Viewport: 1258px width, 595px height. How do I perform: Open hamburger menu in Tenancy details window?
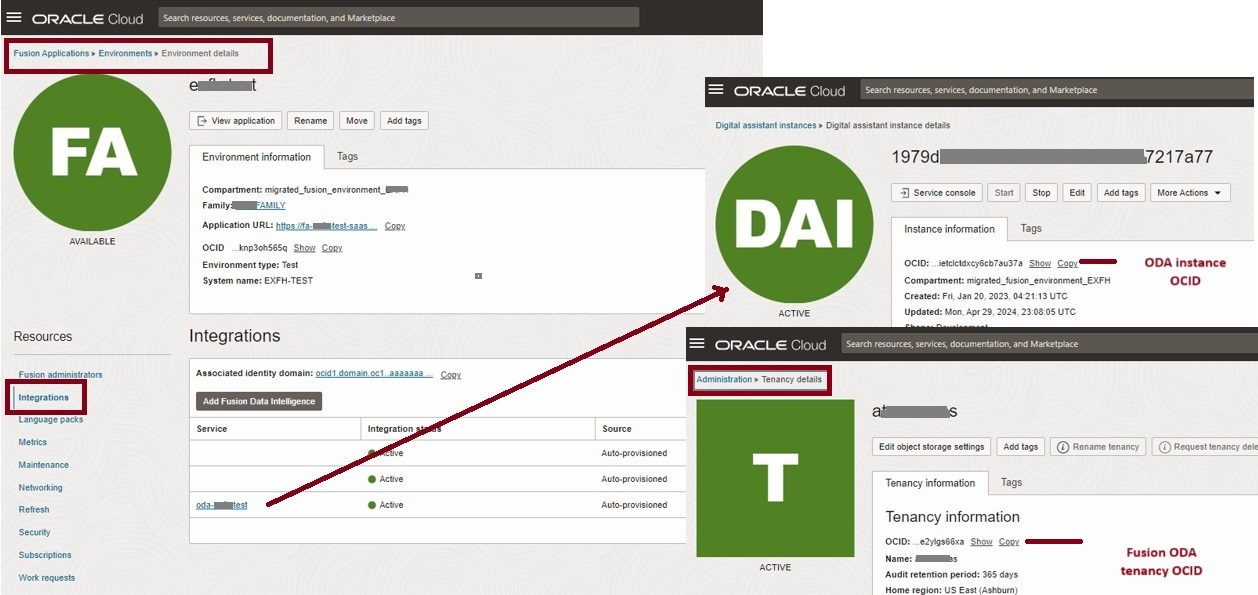pyautogui.click(x=697, y=343)
